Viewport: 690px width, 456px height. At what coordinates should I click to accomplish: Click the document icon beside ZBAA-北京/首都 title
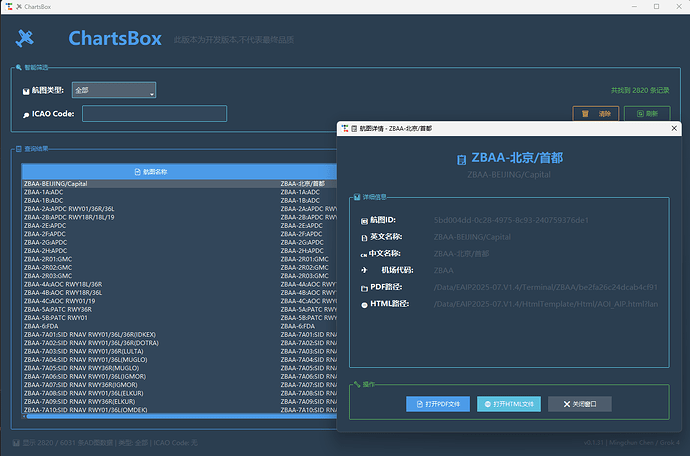(x=461, y=159)
